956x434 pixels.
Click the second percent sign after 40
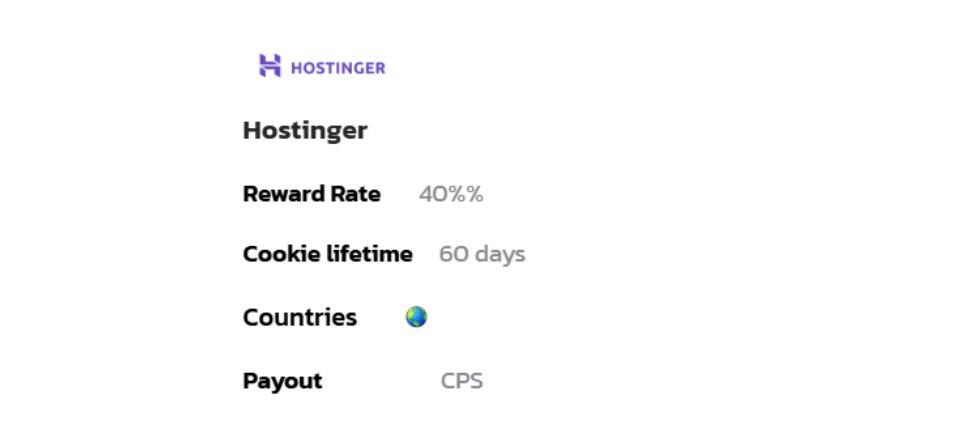click(x=474, y=194)
